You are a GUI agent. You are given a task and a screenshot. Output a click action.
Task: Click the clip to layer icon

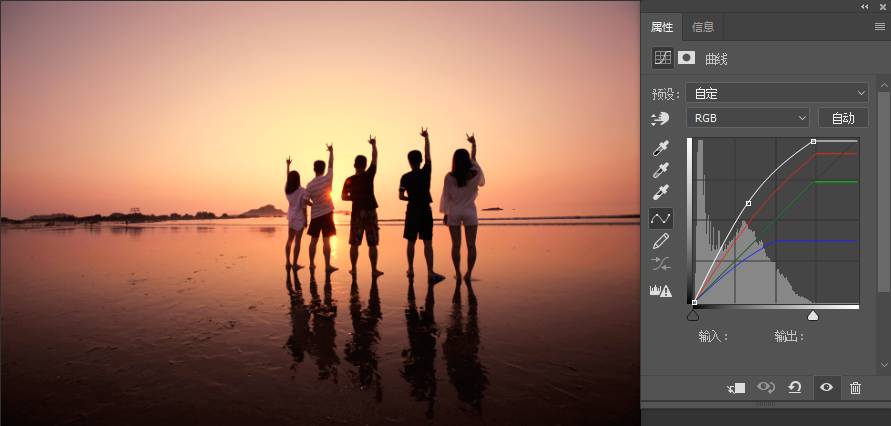736,388
